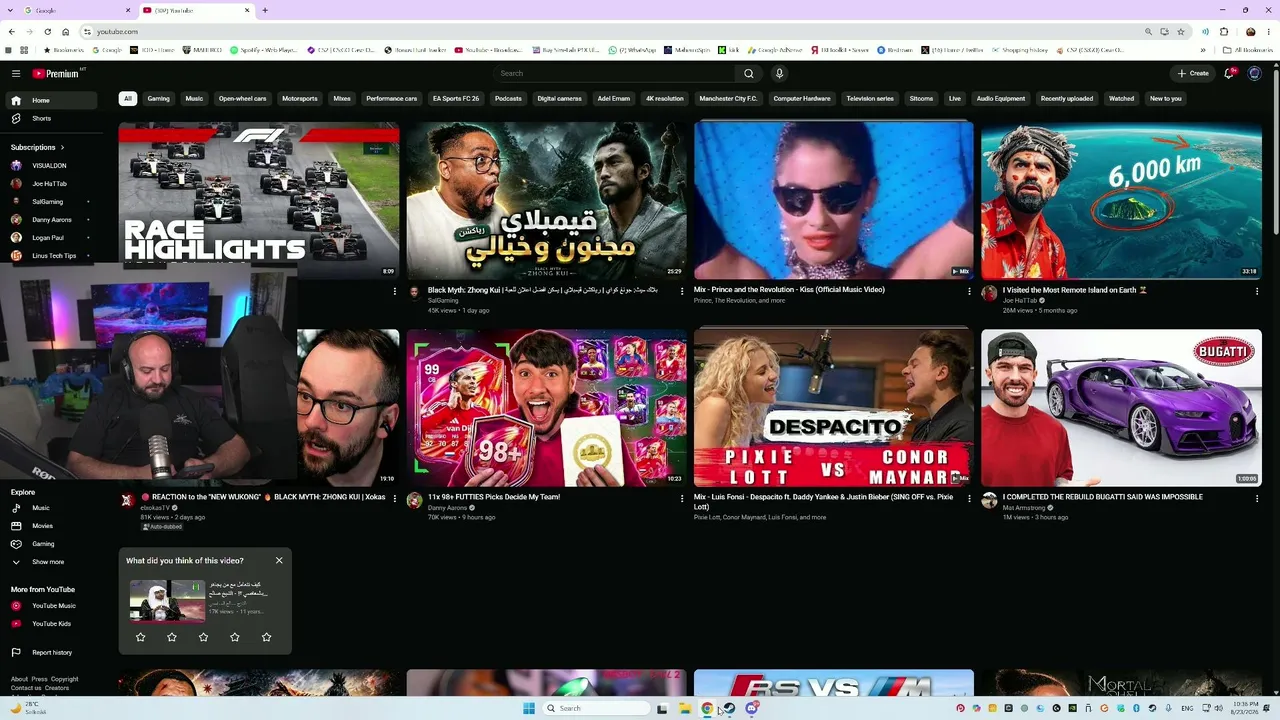The height and width of the screenshot is (720, 1280).
Task: Start voice search with the microphone
Action: [779, 73]
